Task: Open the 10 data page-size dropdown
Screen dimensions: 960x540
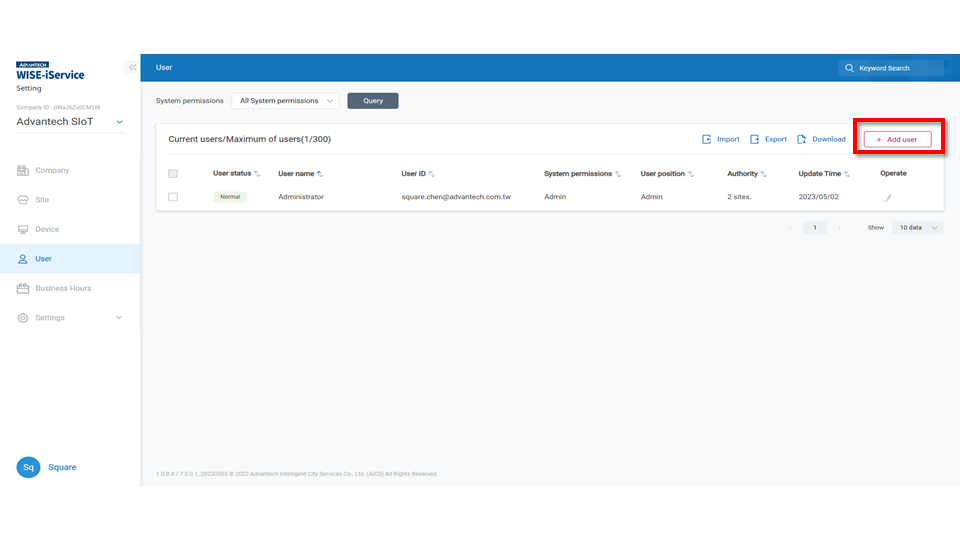Action: (x=918, y=228)
